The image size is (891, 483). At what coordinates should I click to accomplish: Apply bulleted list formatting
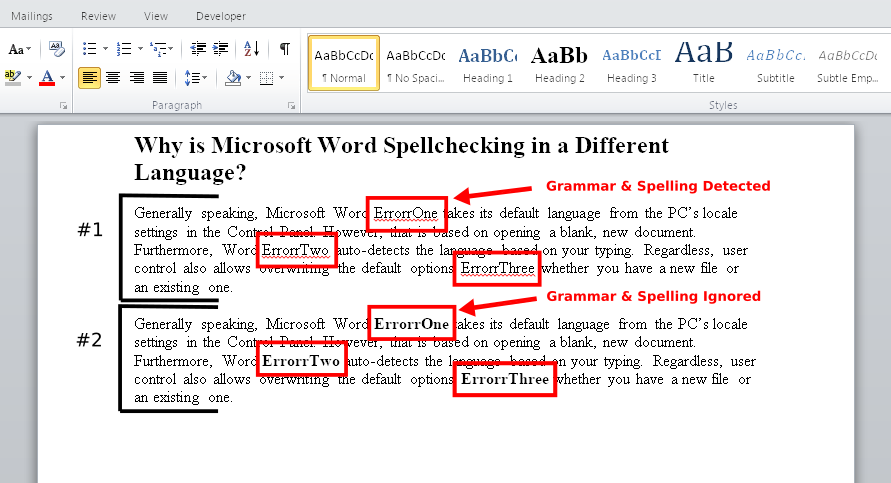(90, 49)
